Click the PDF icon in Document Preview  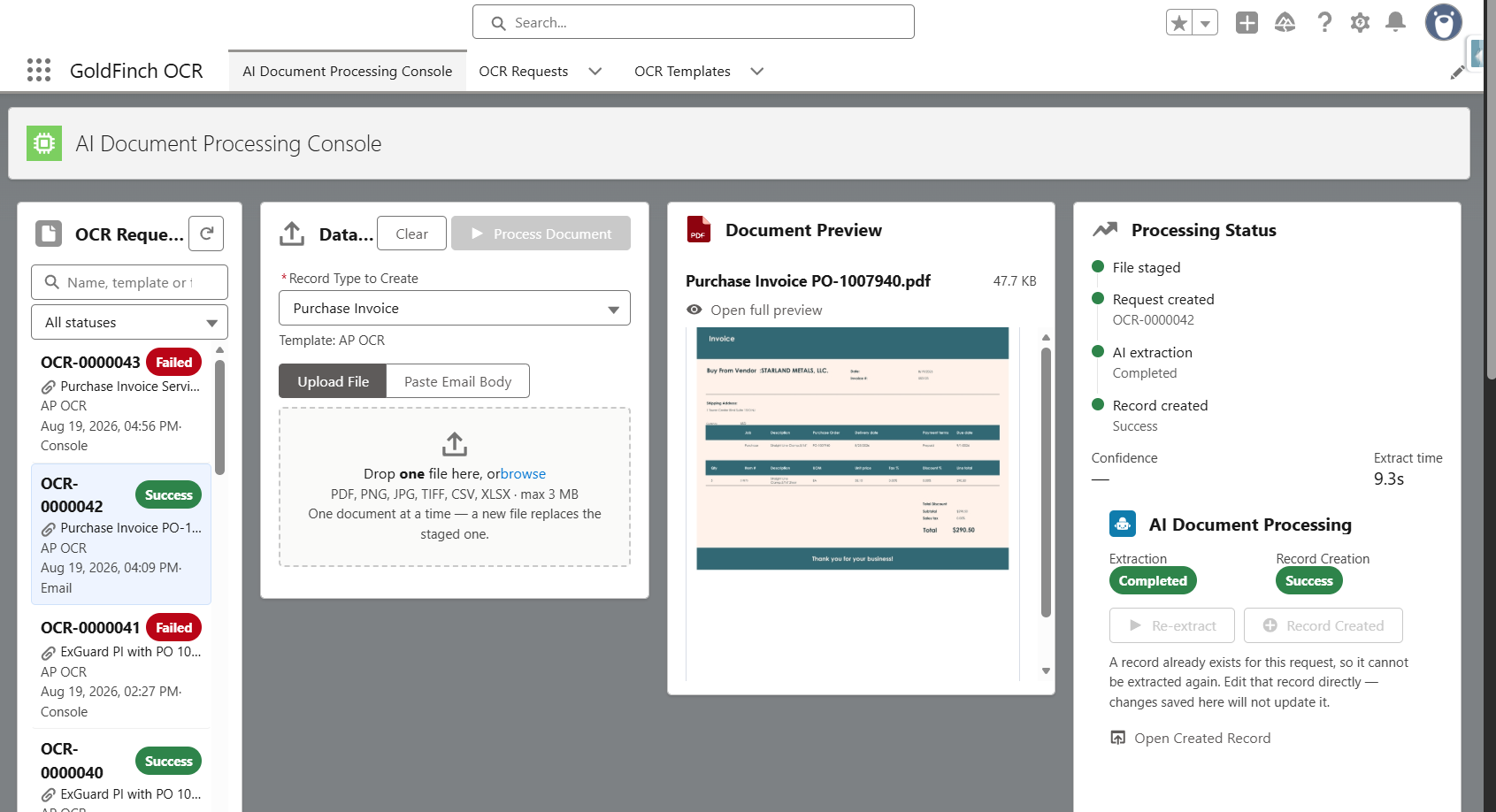699,229
